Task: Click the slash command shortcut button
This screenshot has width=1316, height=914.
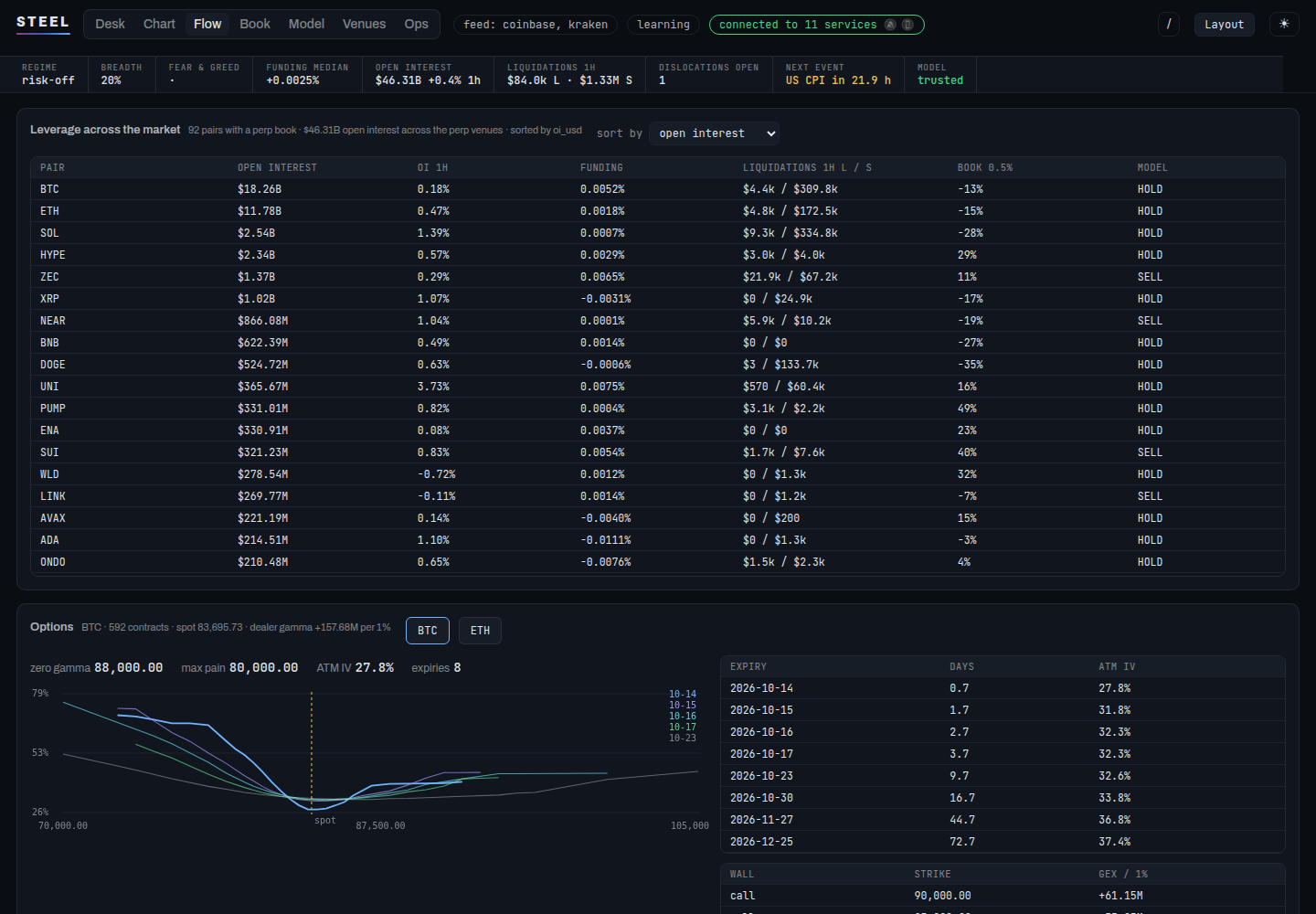Action: (x=1169, y=24)
